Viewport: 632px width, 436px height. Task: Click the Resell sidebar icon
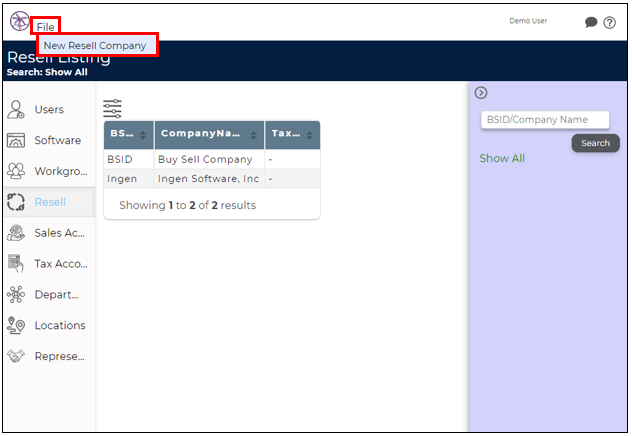tap(16, 202)
